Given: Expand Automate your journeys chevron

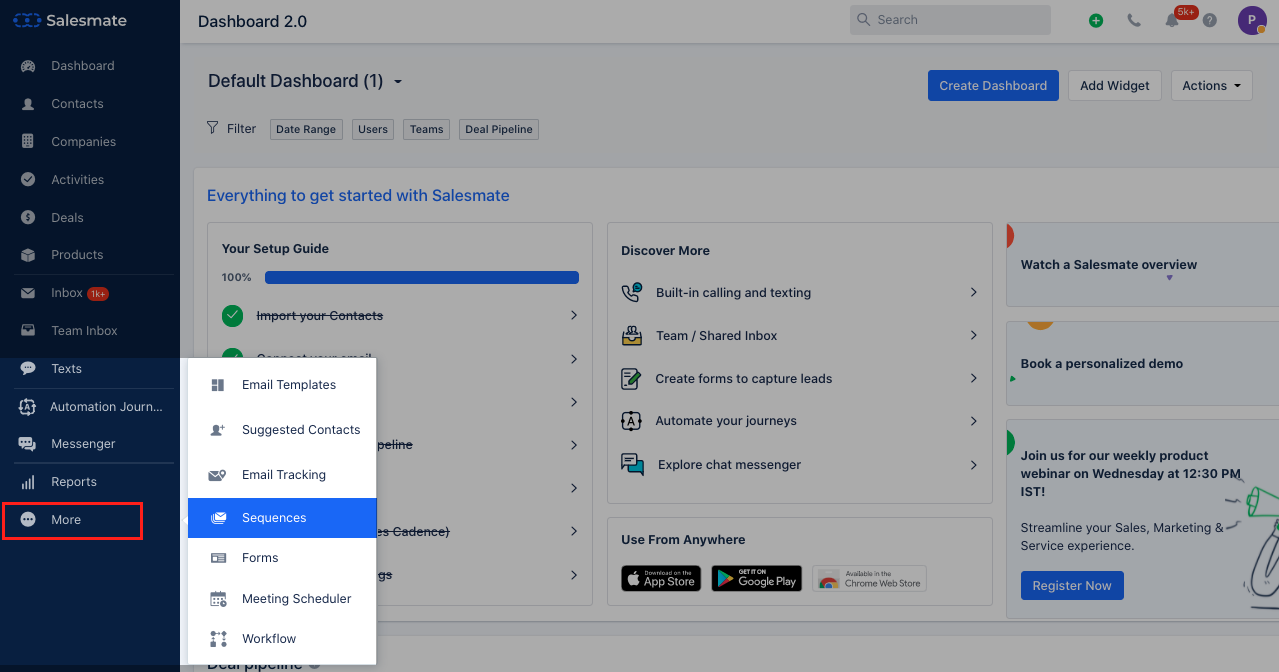Looking at the screenshot, I should click(x=974, y=422).
